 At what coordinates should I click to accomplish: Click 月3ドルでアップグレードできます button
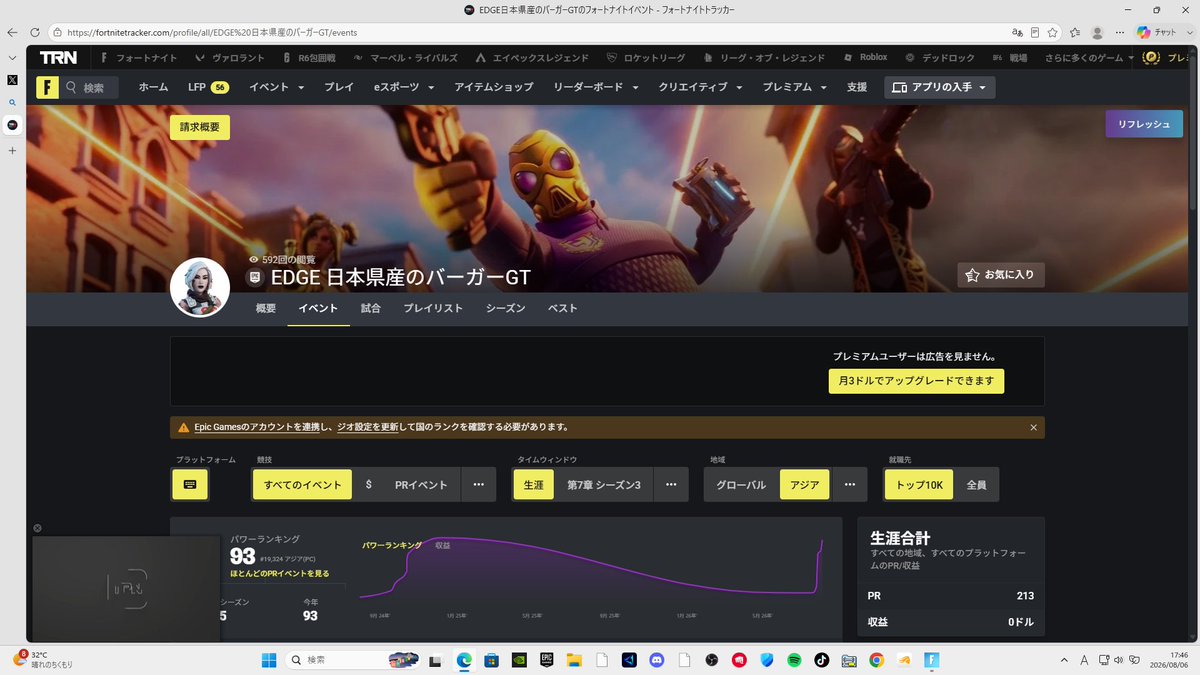[x=916, y=381]
